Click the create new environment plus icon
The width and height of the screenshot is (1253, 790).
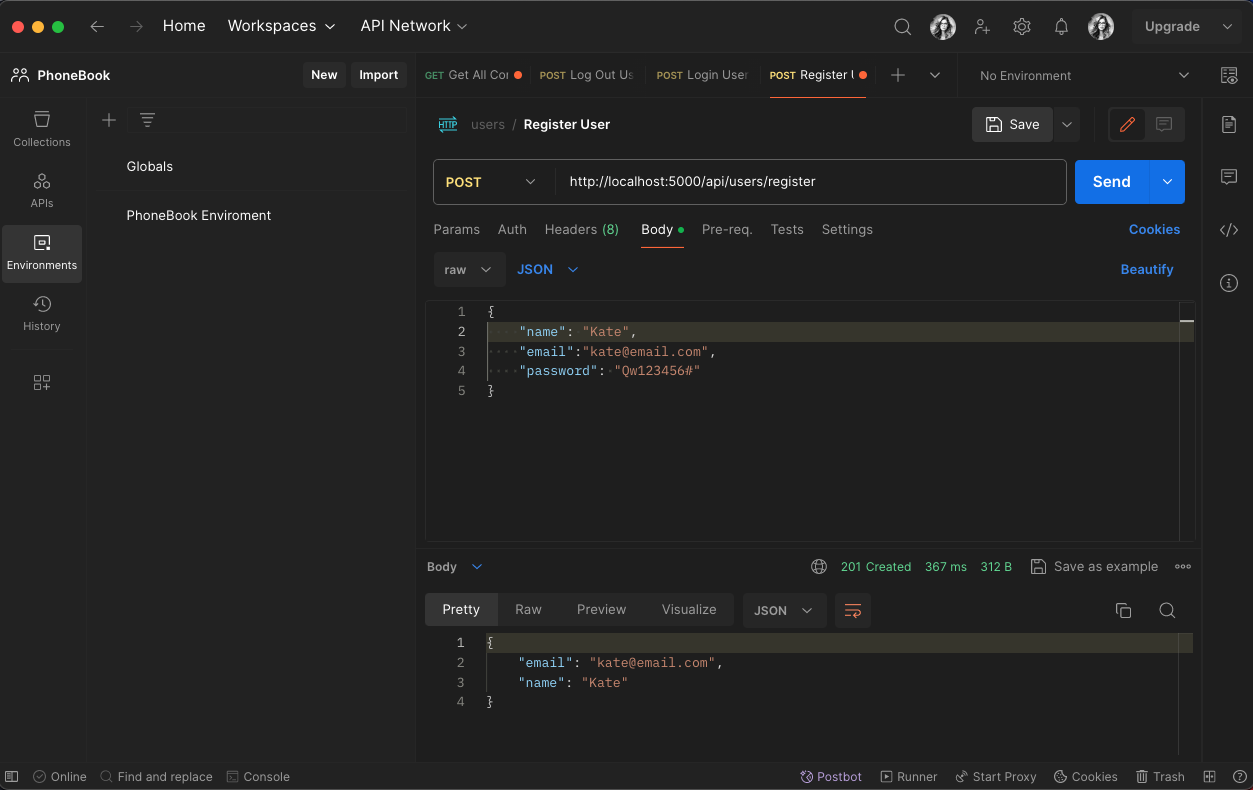109,120
